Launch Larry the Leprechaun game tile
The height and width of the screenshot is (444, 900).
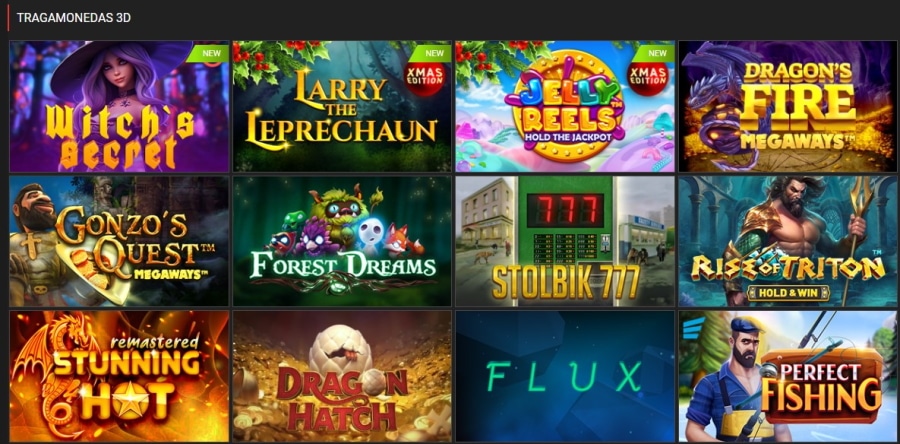342,106
